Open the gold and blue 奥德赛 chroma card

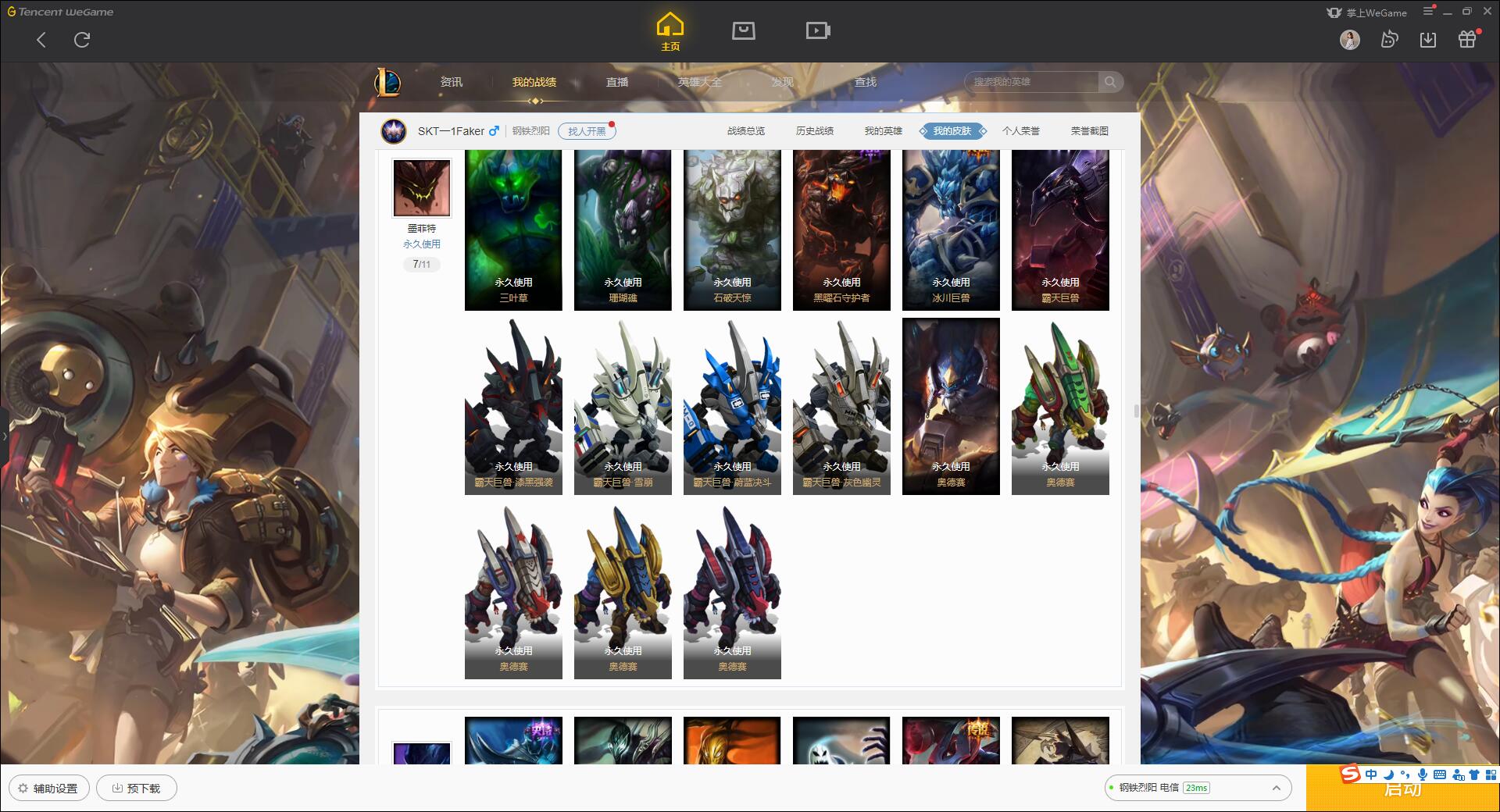point(623,591)
